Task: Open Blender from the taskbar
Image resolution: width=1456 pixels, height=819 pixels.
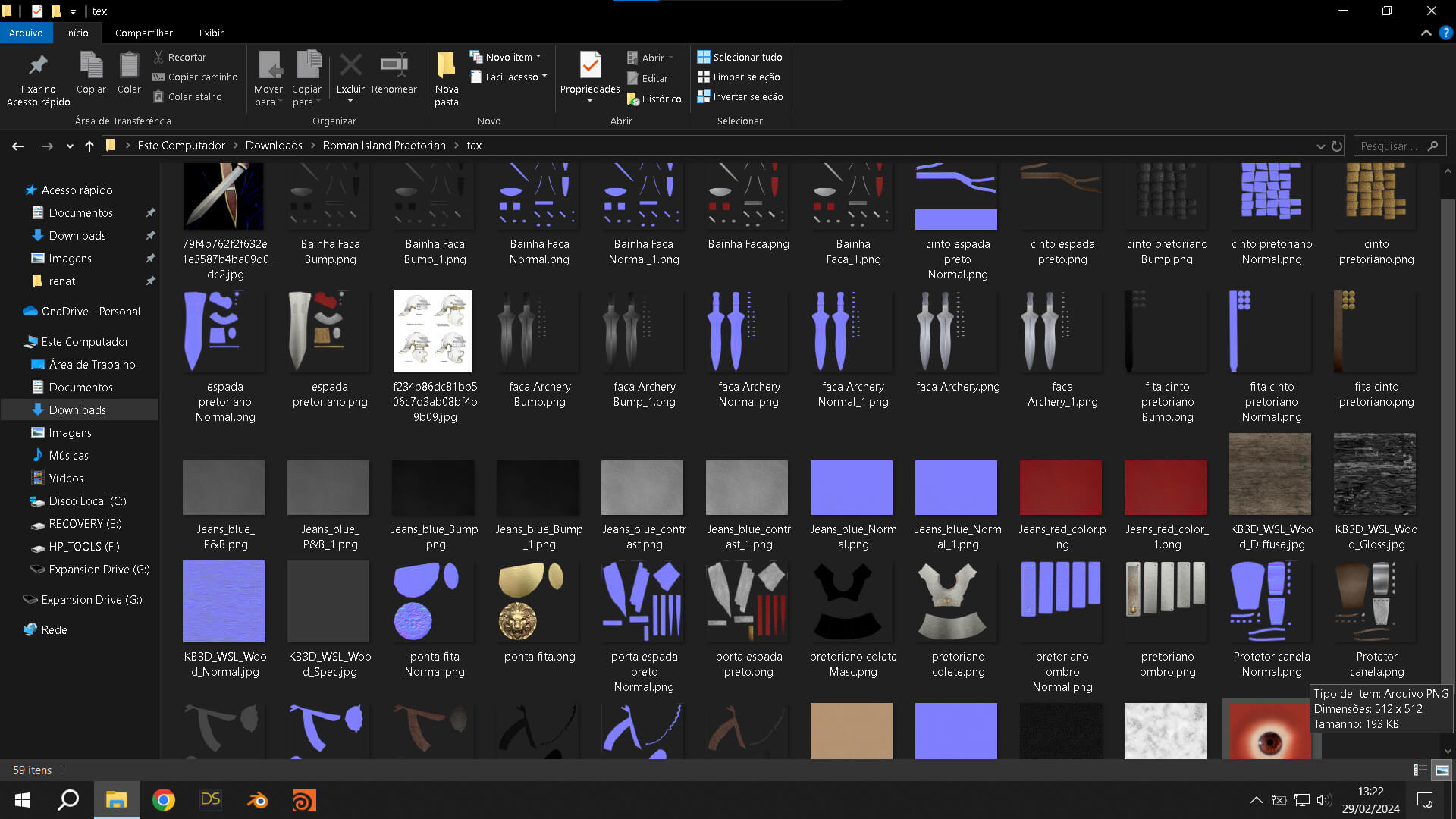Action: point(257,800)
